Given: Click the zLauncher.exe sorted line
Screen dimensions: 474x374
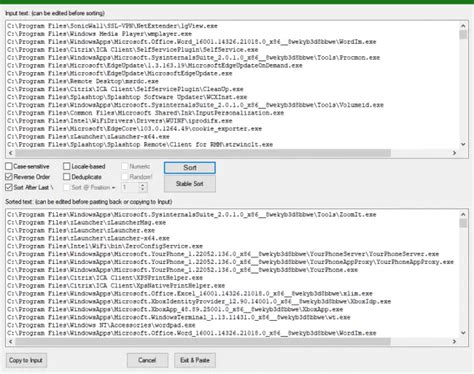Looking at the screenshot, I should click(81, 230).
